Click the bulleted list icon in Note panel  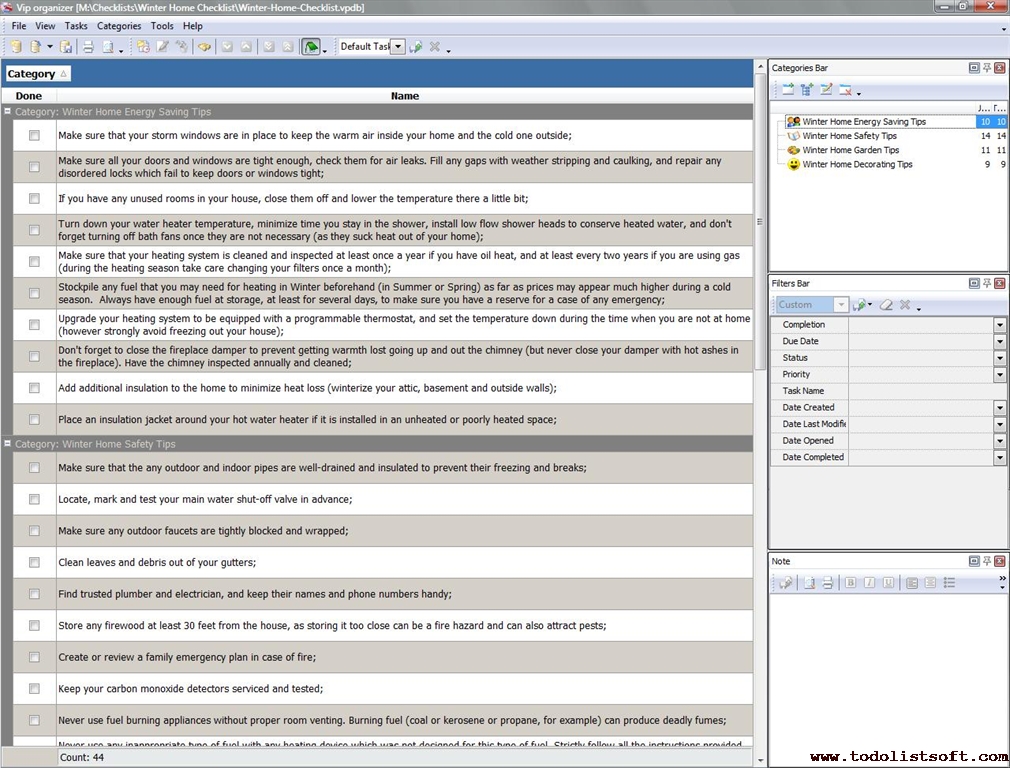949,583
